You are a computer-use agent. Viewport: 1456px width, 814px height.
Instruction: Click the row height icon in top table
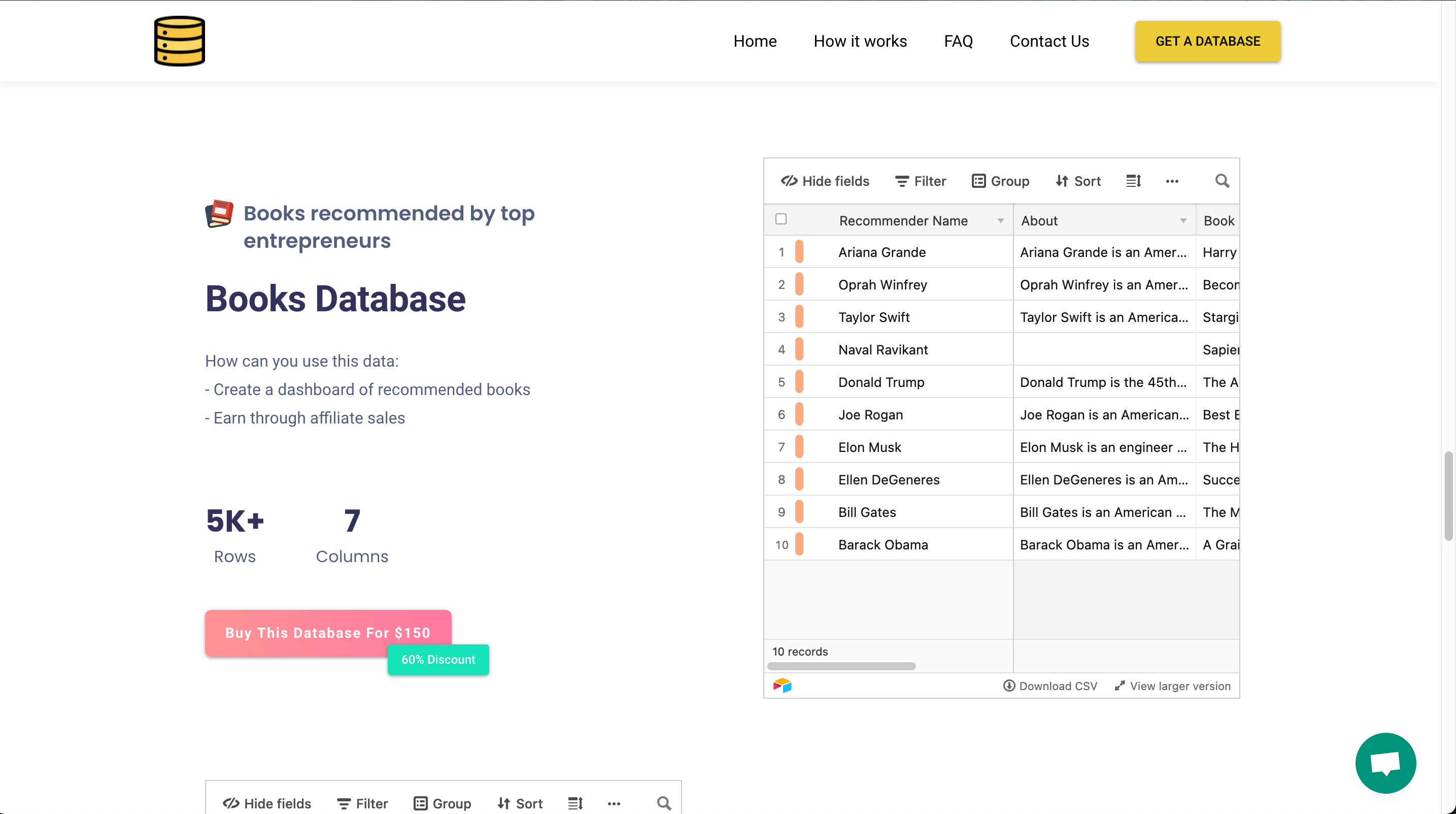tap(1133, 181)
